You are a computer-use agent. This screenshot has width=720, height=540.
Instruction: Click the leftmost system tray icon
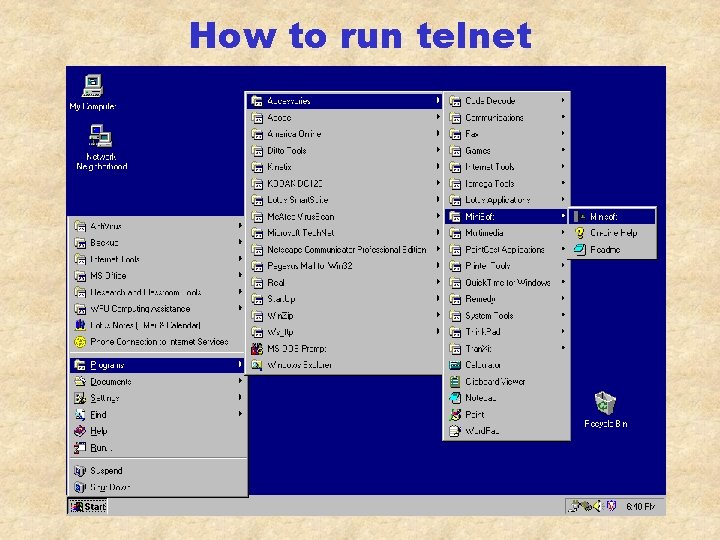coord(574,506)
